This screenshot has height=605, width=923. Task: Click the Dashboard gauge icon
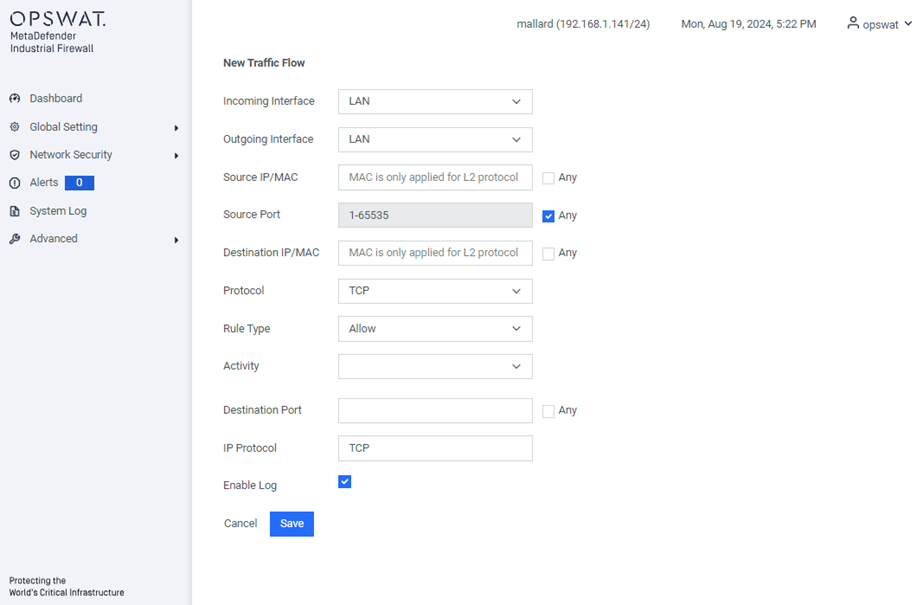tap(15, 98)
